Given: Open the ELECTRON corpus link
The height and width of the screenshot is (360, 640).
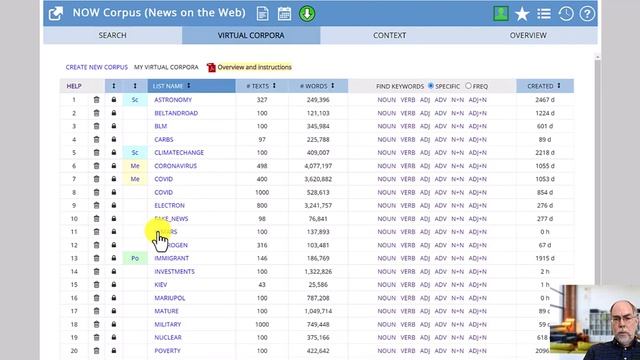Looking at the screenshot, I should coord(169,205).
